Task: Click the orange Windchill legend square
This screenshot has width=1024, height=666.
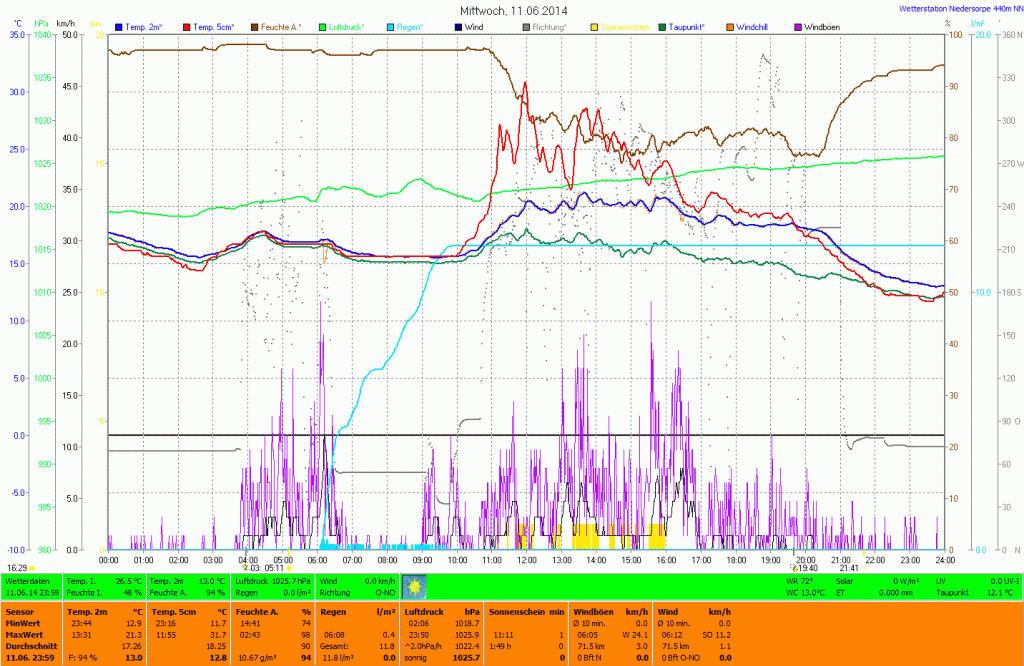Action: tap(730, 26)
